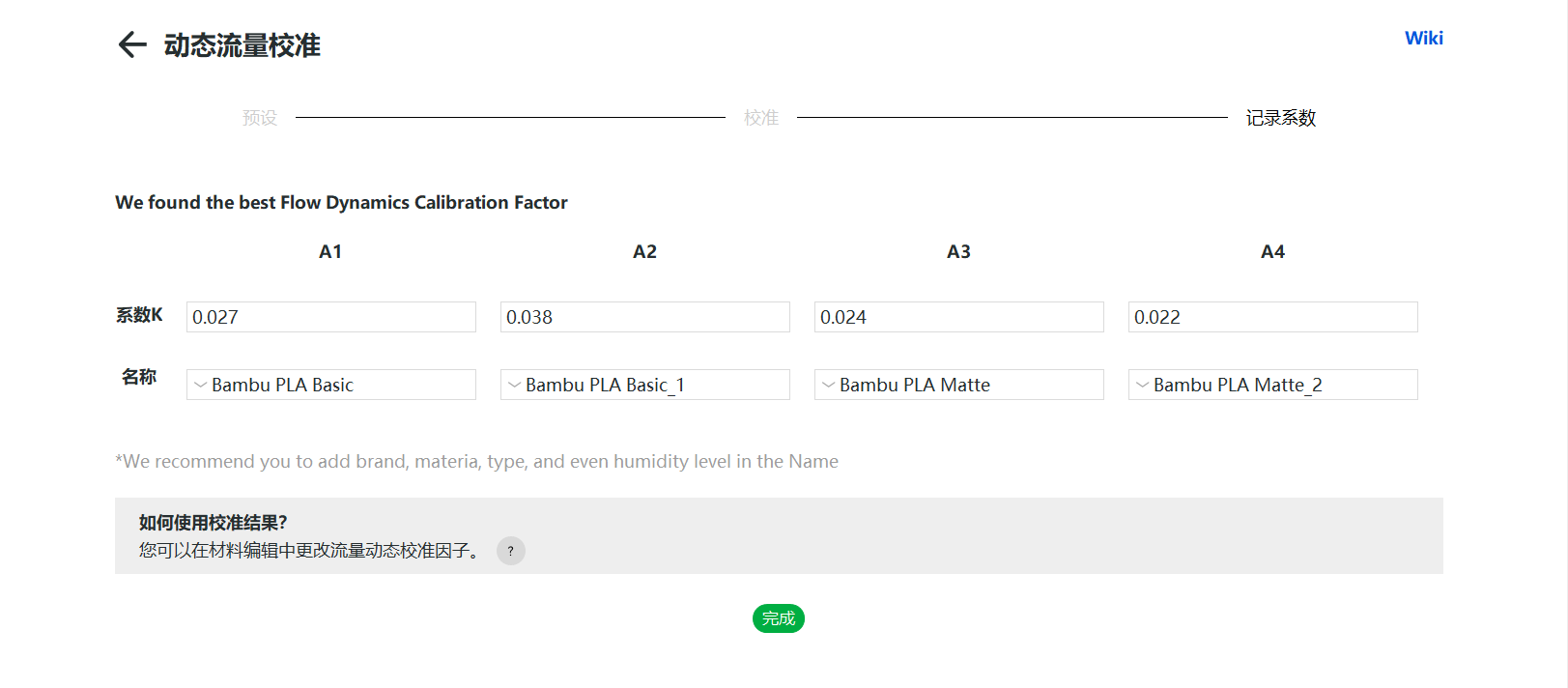This screenshot has height=688, width=1568.
Task: Expand the Bambu PLA Matte_2 dropdown arrow
Action: coord(1142,385)
